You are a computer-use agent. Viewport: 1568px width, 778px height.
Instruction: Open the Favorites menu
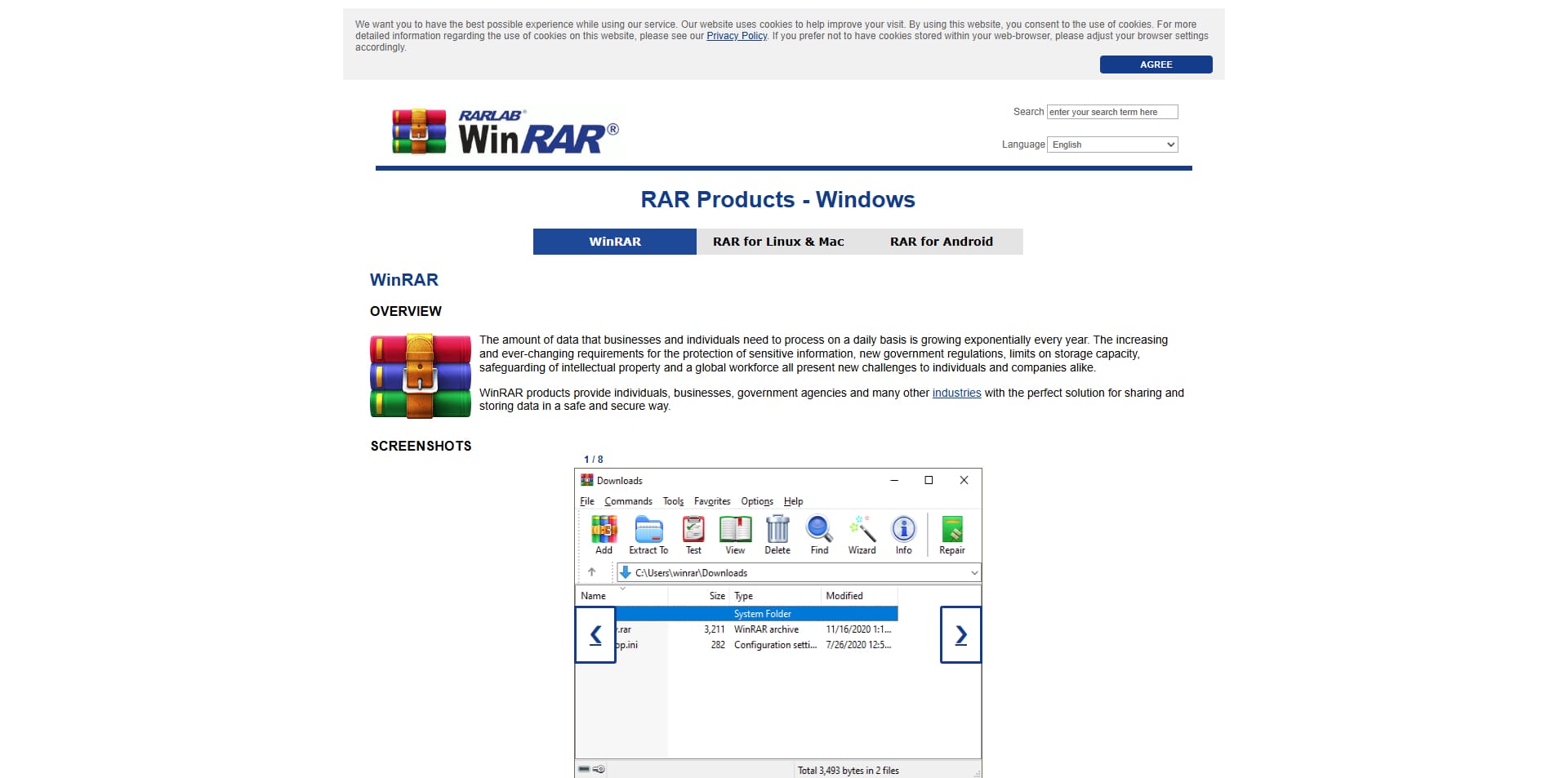coord(712,501)
